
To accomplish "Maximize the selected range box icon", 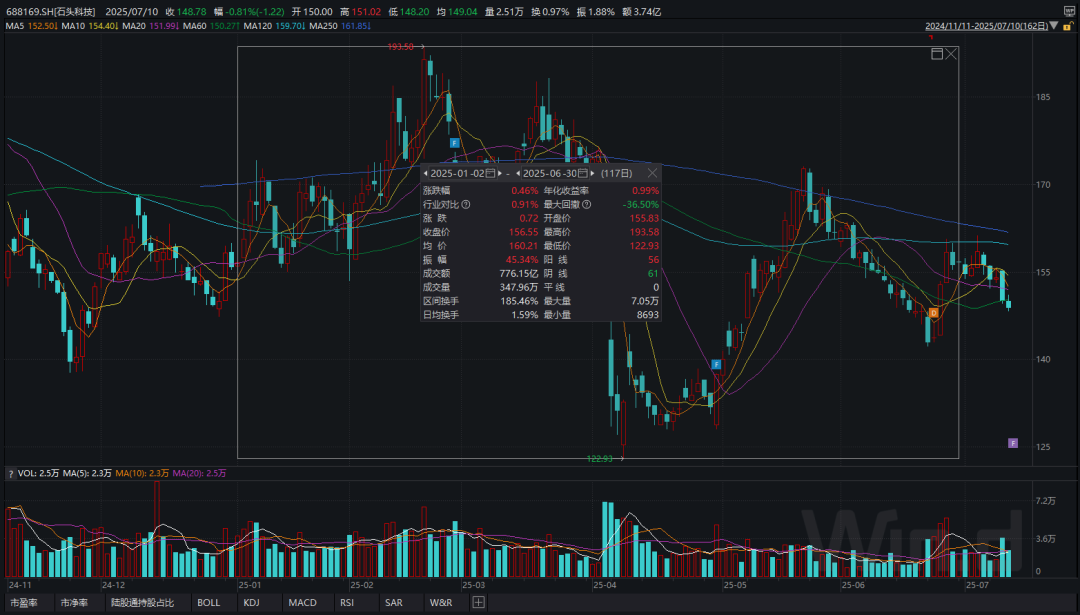I will [937, 54].
